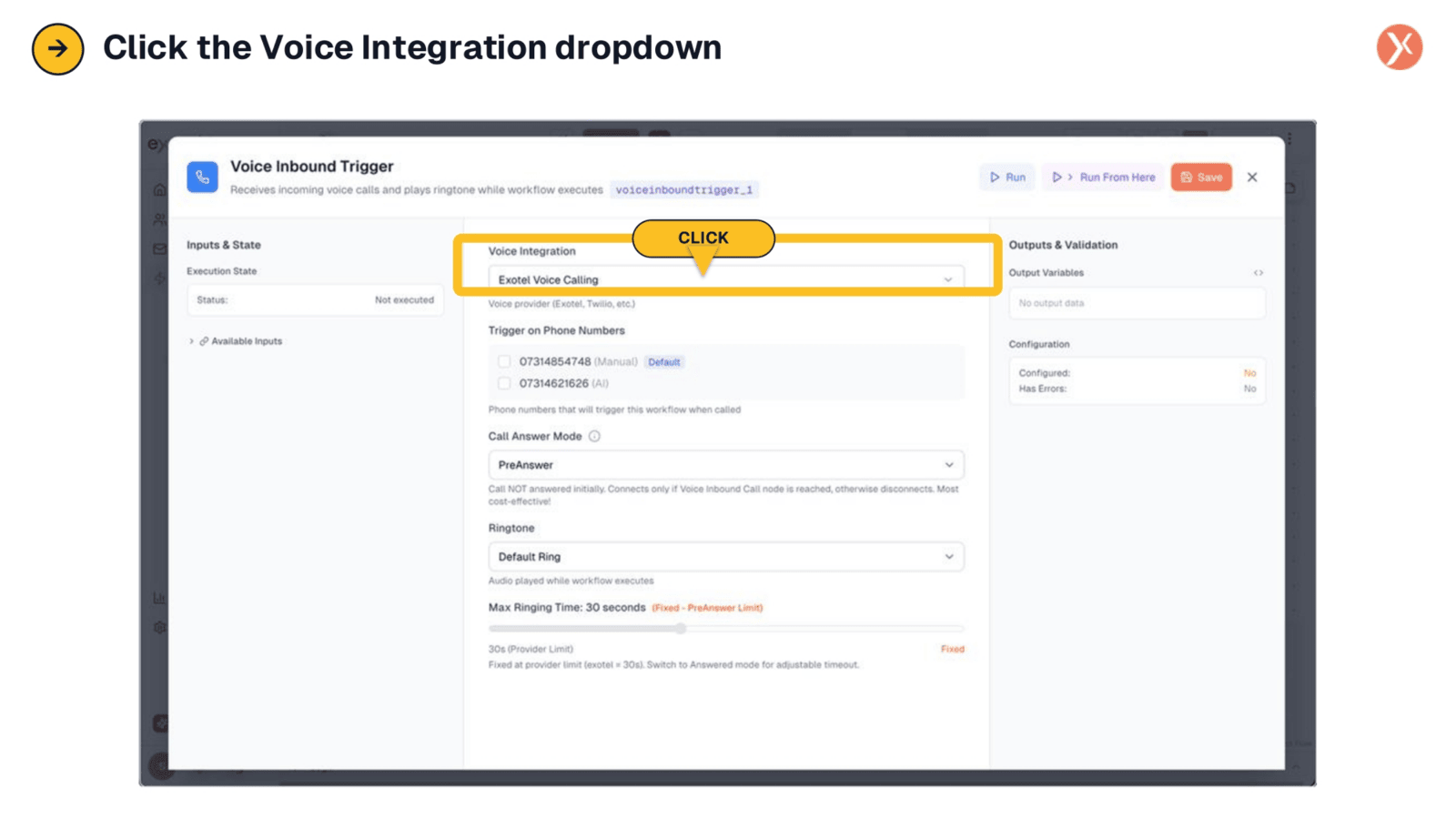The image size is (1456, 819).
Task: Click the Has Errors: No row
Action: [1137, 389]
